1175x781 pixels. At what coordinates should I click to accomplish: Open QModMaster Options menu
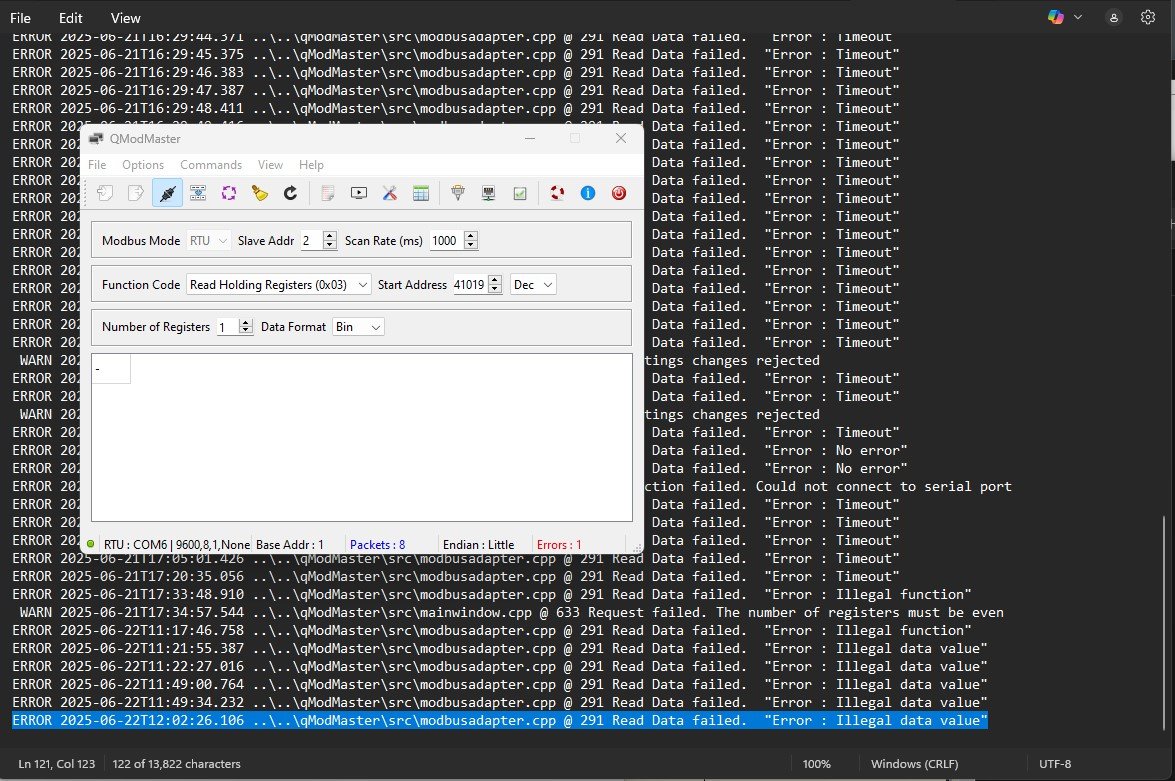(x=143, y=165)
